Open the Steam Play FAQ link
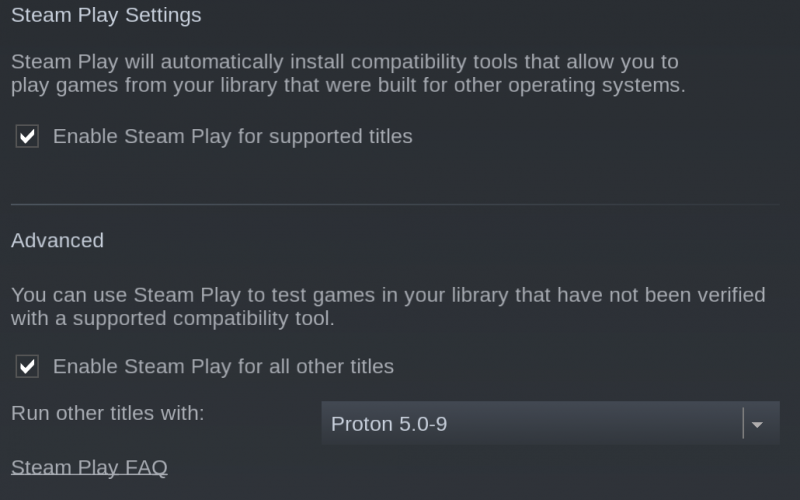The height and width of the screenshot is (500, 800). point(89,467)
